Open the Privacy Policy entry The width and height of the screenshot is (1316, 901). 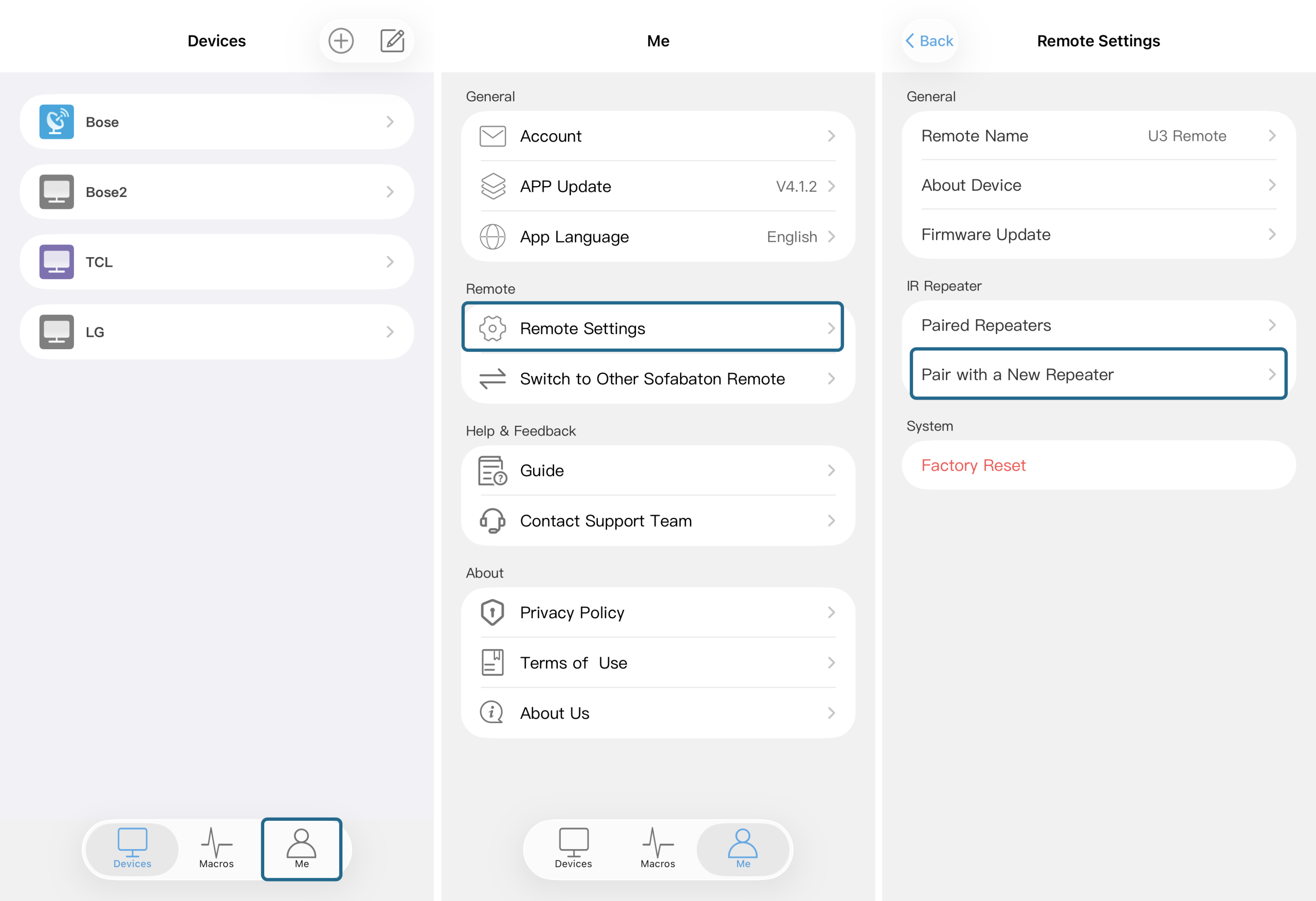click(658, 612)
